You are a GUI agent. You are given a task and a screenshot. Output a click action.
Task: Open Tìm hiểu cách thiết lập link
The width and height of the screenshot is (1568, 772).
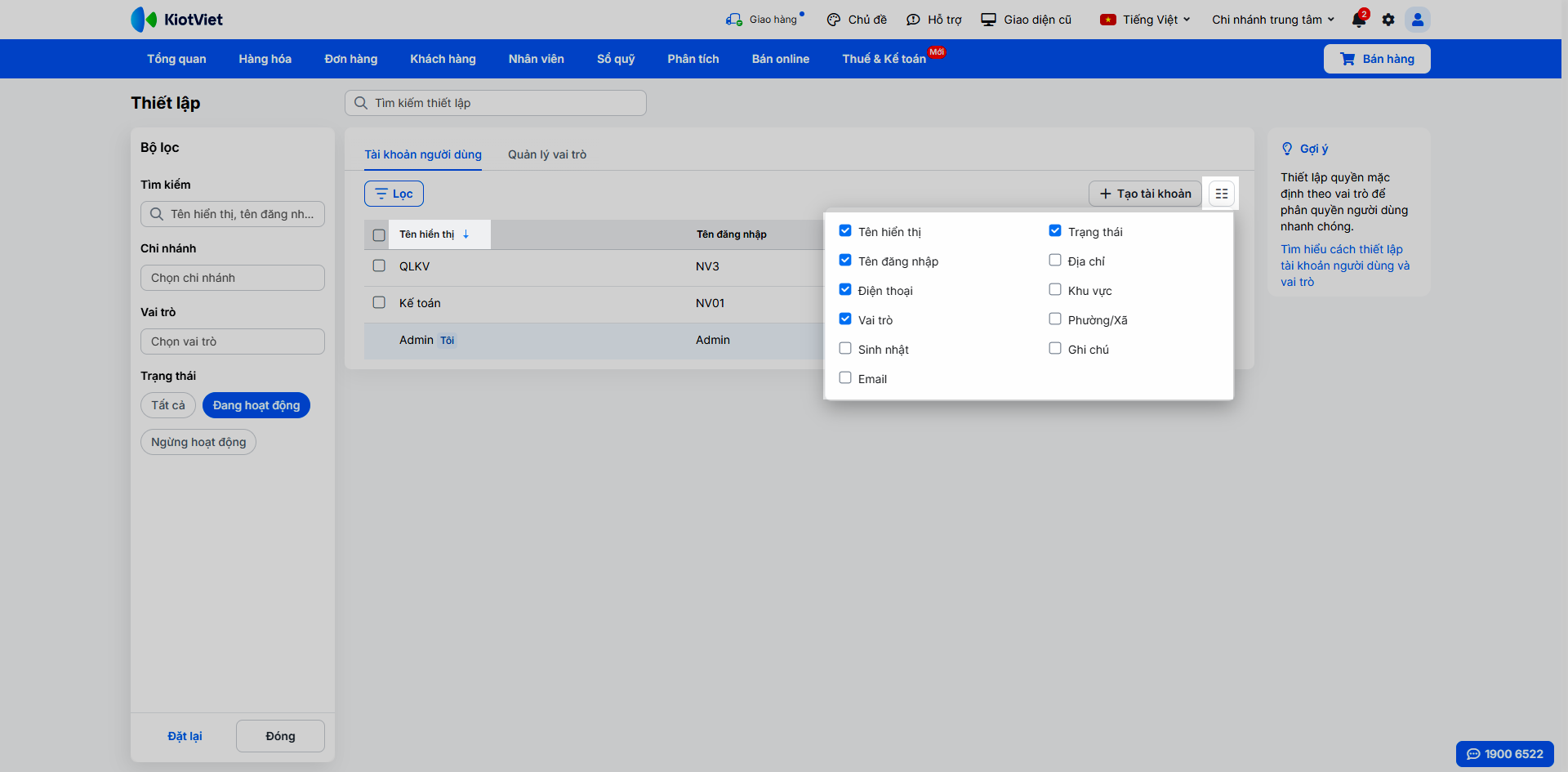click(1345, 266)
